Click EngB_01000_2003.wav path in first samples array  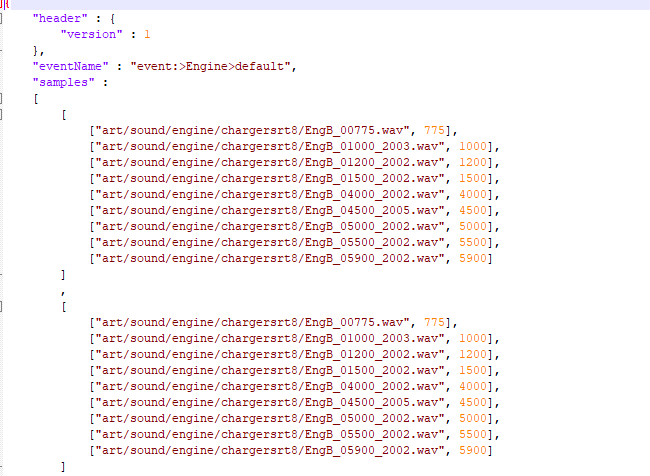click(270, 146)
